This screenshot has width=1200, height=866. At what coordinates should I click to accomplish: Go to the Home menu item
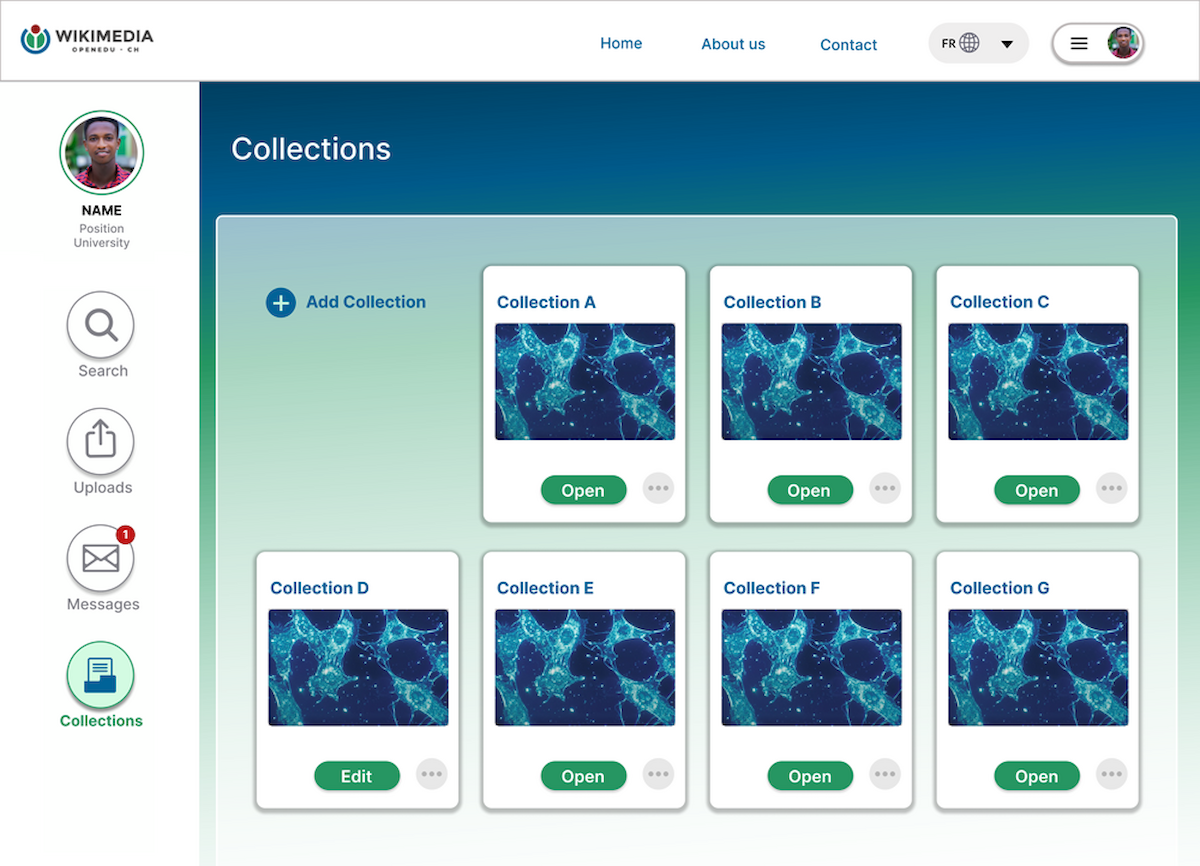coord(621,44)
